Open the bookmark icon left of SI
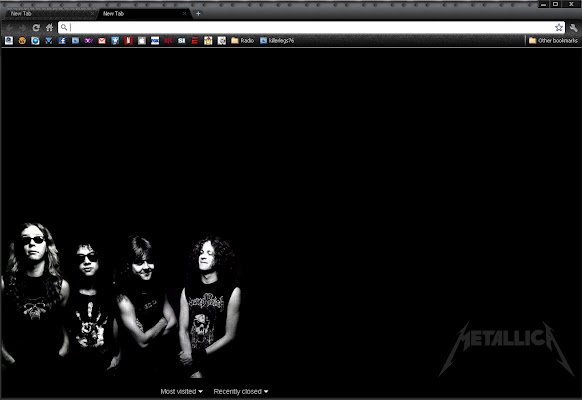Image resolution: width=582 pixels, height=400 pixels. click(168, 40)
